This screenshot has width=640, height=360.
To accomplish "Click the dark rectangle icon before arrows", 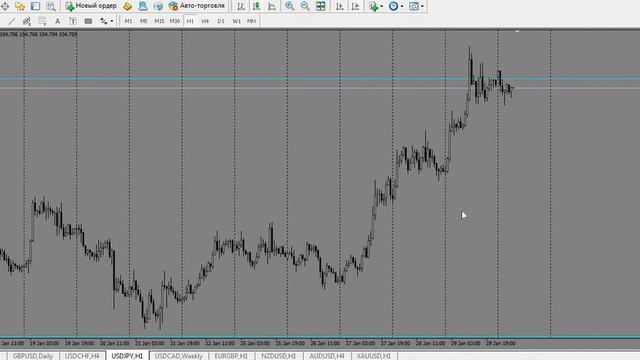I will click(88, 21).
